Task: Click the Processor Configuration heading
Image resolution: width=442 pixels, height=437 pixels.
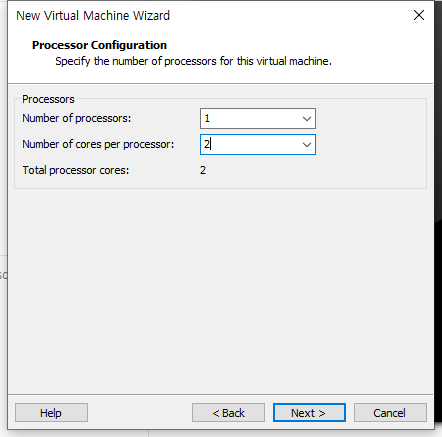Action: tap(99, 45)
